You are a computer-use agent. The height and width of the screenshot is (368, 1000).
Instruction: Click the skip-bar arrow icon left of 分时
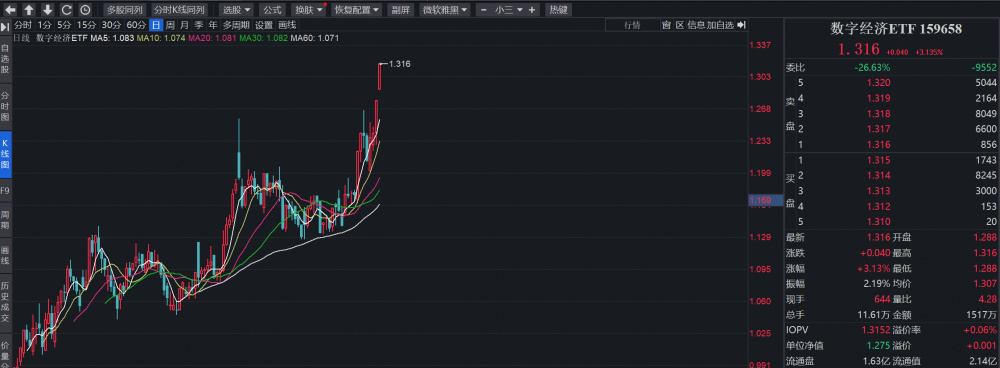[x=5, y=26]
